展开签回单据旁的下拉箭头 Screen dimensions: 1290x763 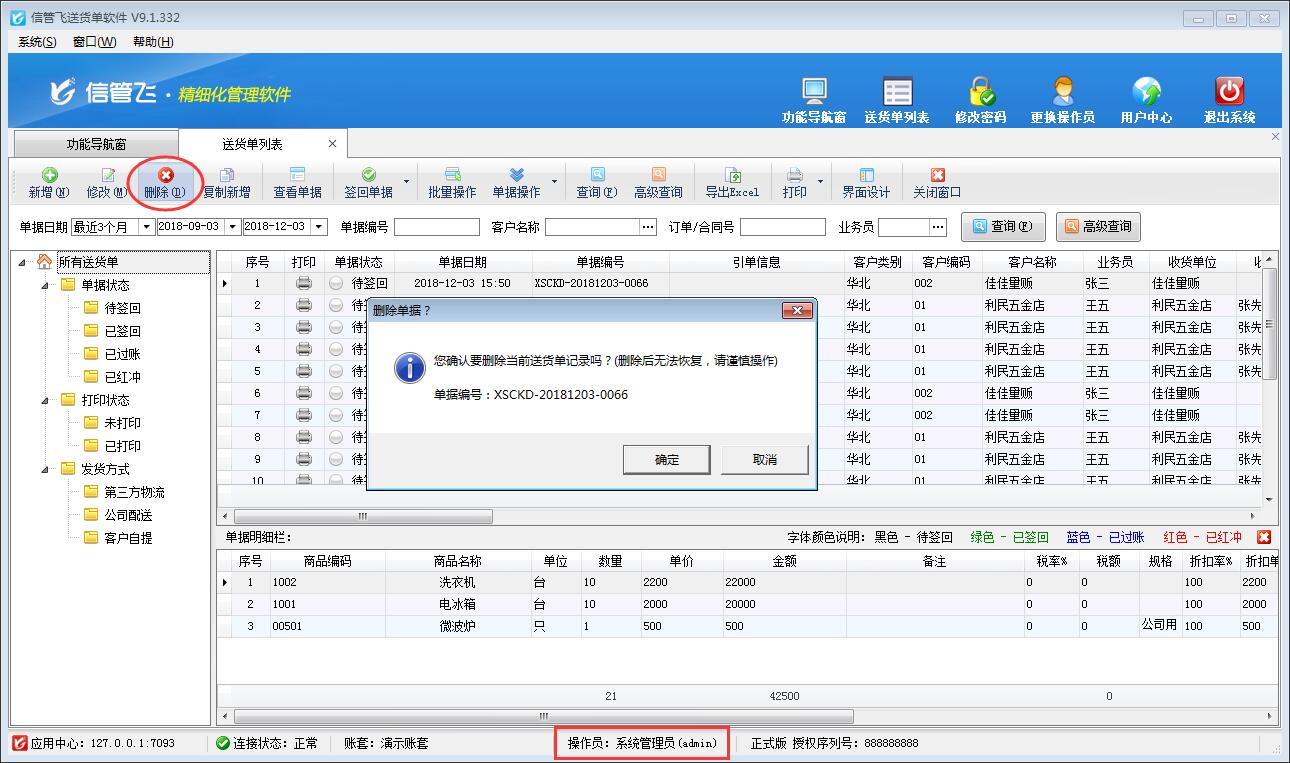click(406, 181)
